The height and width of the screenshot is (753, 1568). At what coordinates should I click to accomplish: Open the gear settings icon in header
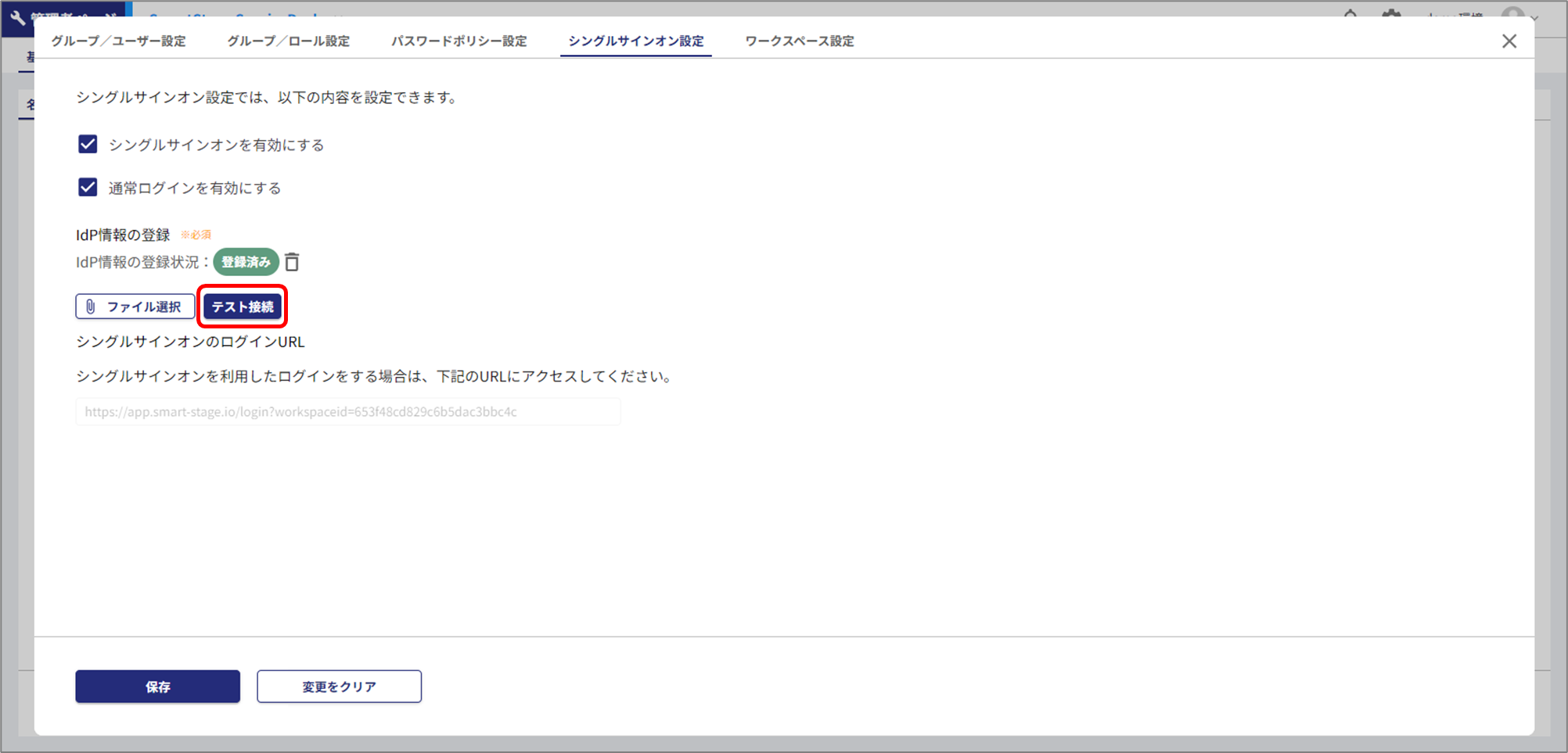click(1391, 13)
